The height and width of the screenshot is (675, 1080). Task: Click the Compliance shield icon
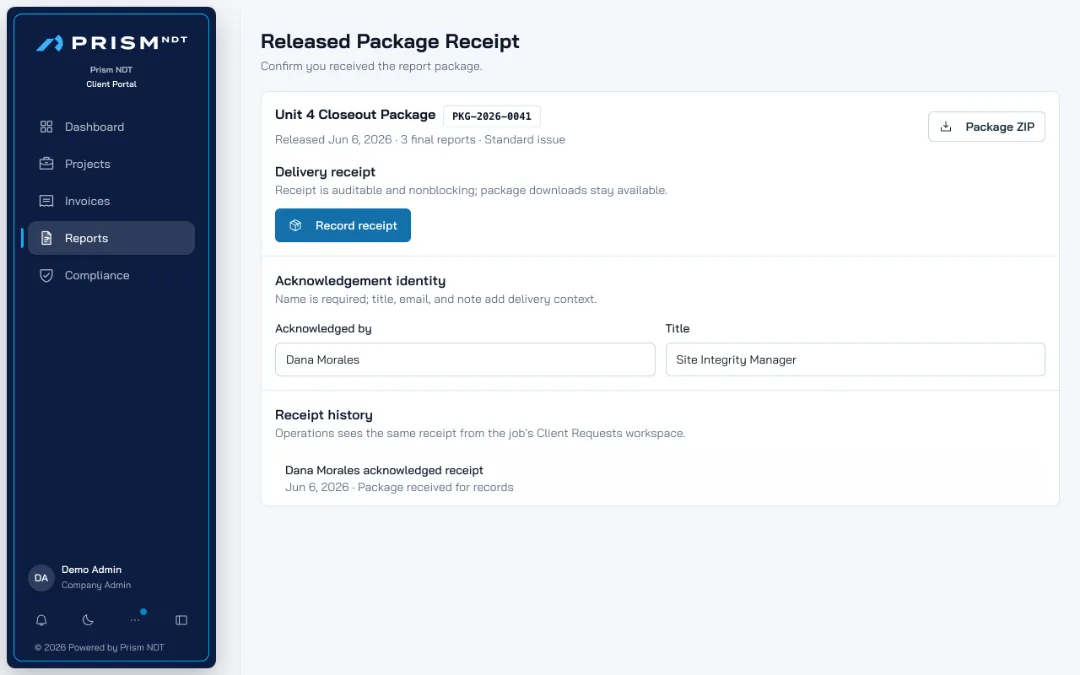[x=46, y=276]
